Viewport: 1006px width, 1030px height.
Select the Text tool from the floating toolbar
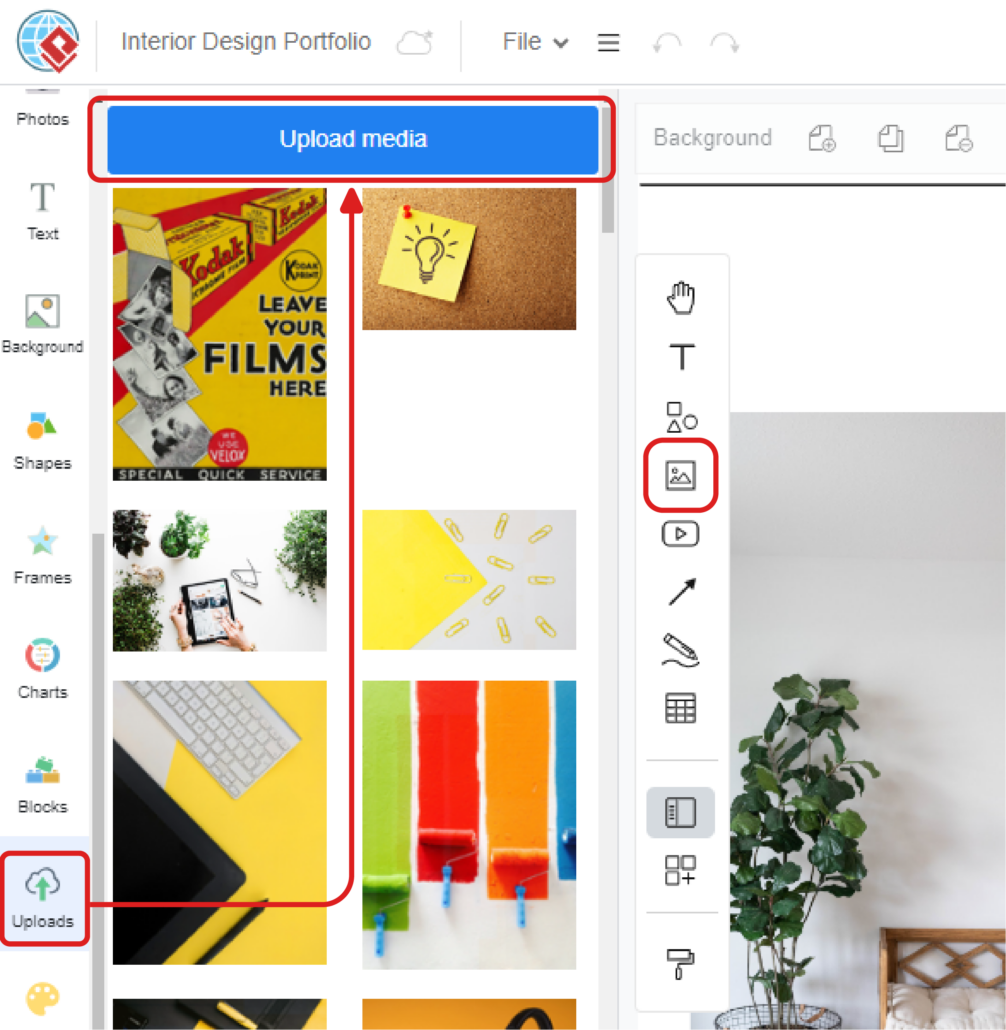tap(681, 356)
